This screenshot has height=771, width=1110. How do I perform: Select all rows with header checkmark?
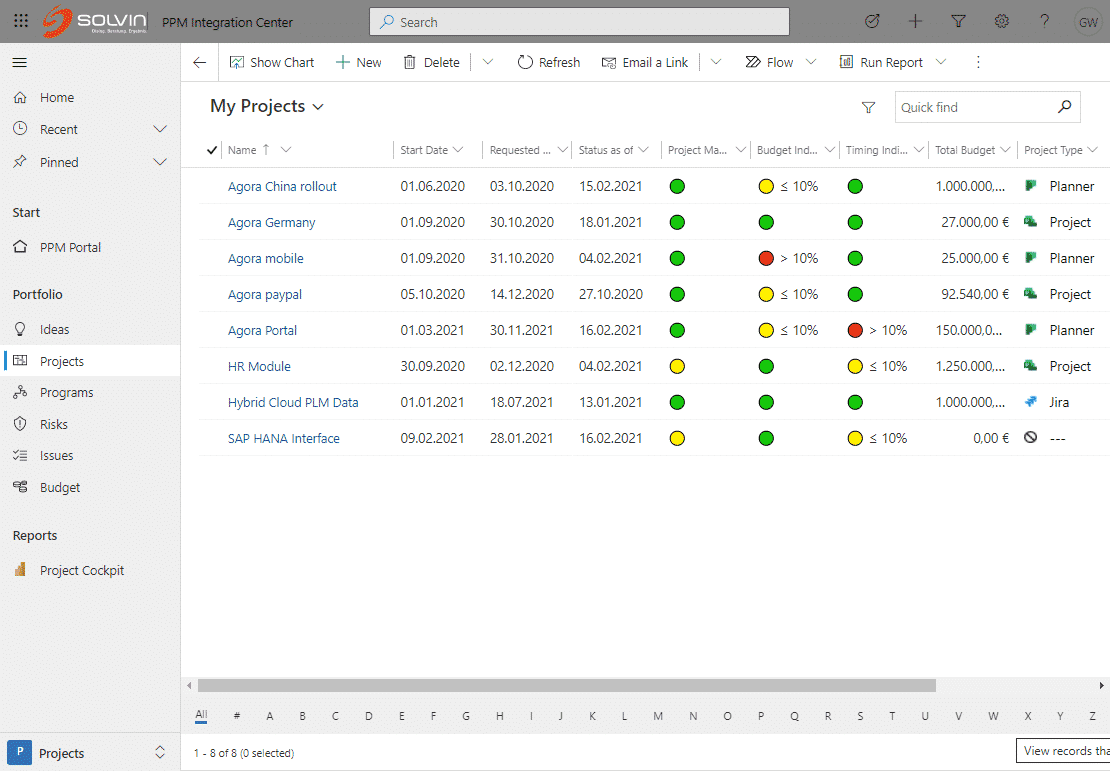click(212, 150)
